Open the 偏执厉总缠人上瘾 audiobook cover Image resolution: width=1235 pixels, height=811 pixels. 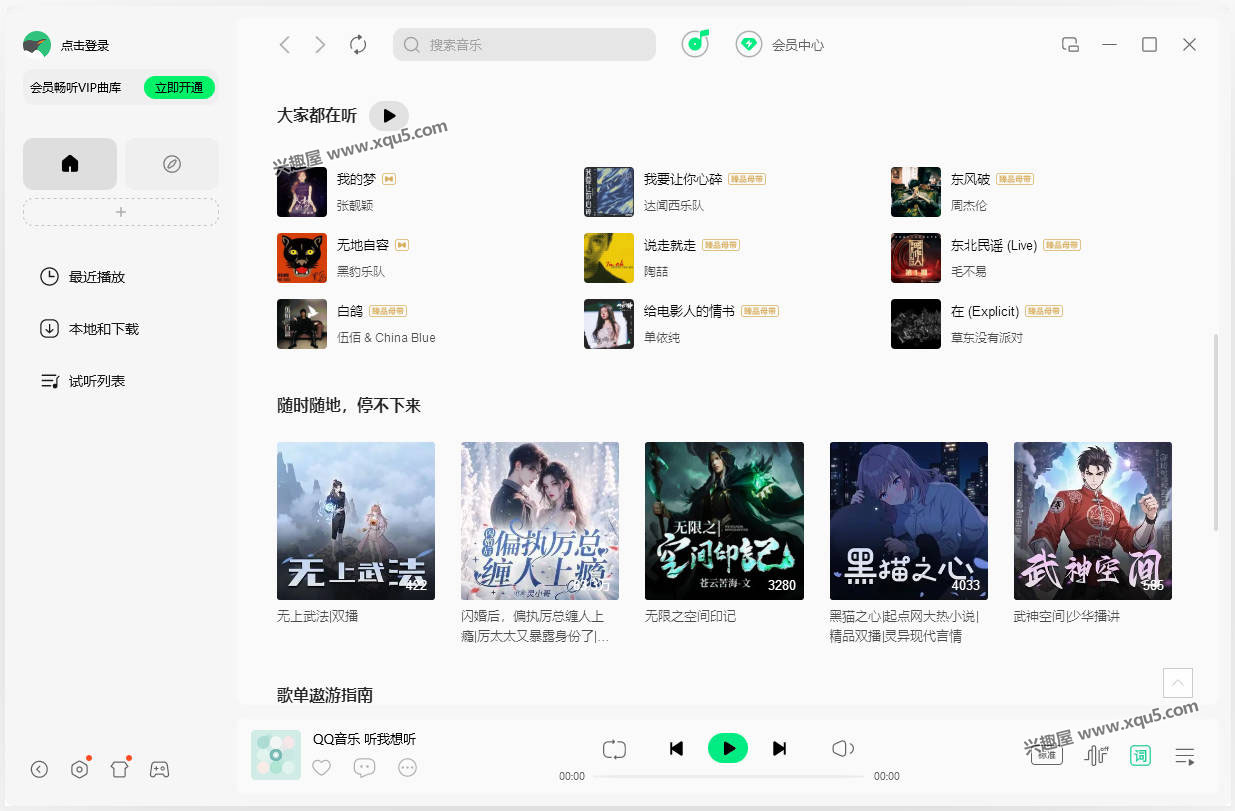tap(540, 521)
